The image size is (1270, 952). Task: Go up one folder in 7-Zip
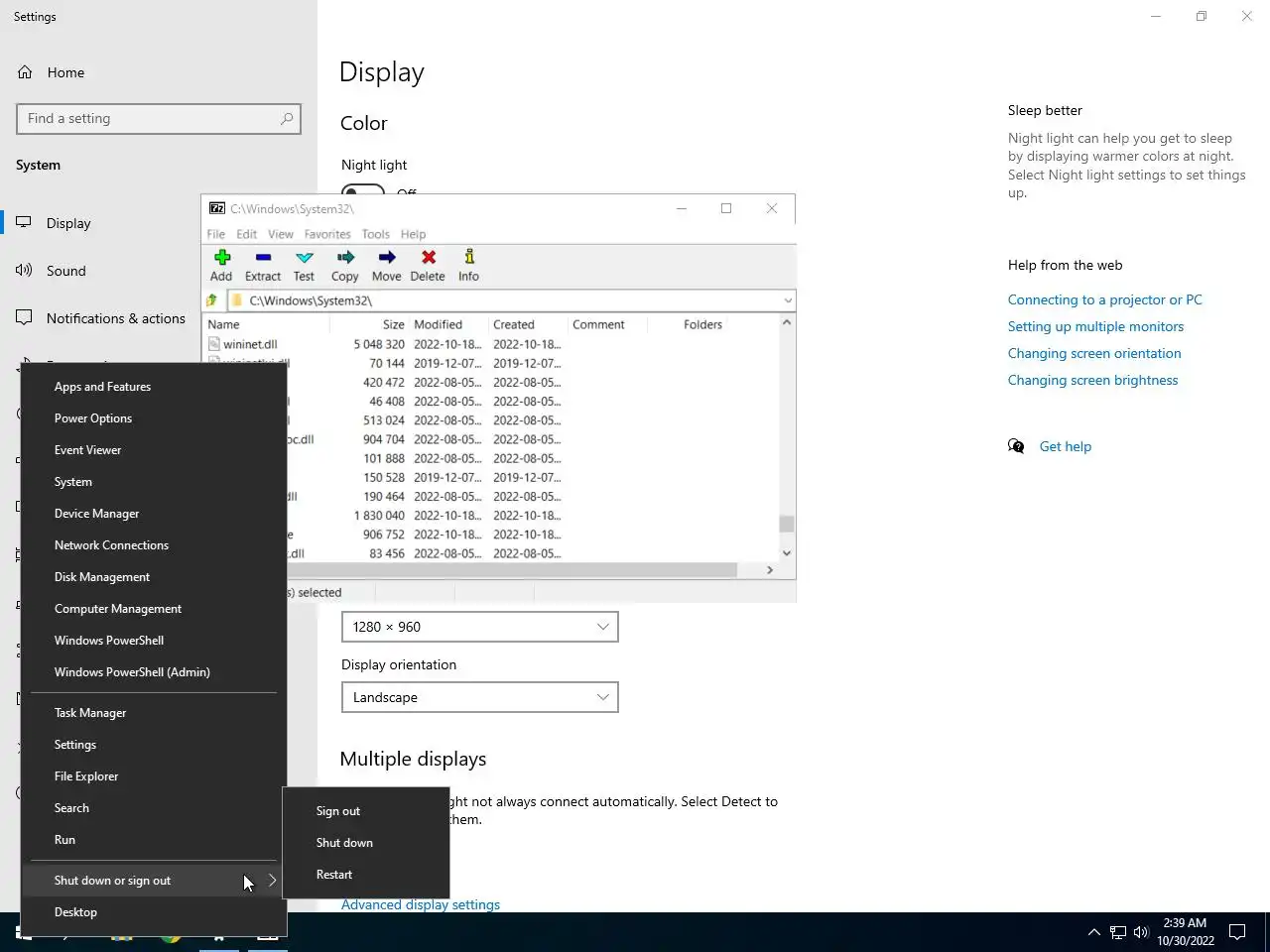coord(211,300)
